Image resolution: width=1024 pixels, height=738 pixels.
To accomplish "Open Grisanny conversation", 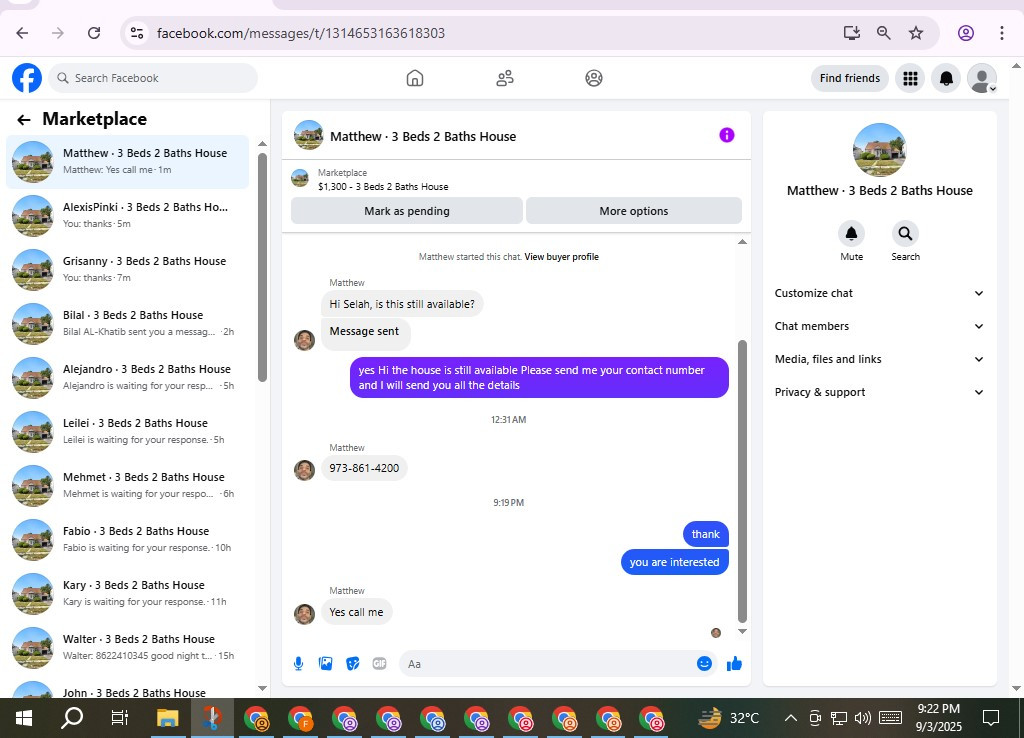I will (127, 269).
